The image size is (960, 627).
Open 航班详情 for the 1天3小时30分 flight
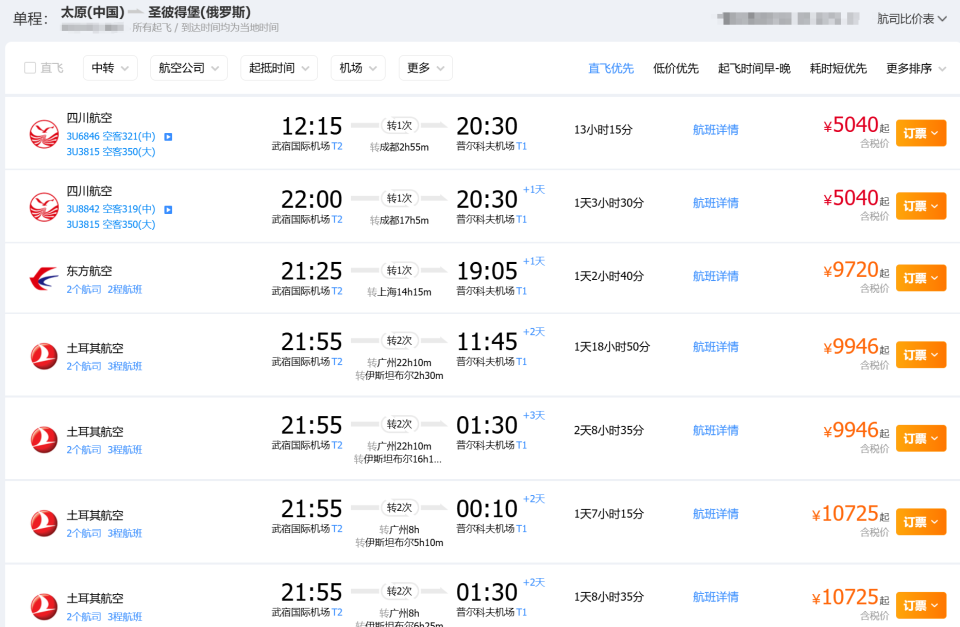point(716,203)
